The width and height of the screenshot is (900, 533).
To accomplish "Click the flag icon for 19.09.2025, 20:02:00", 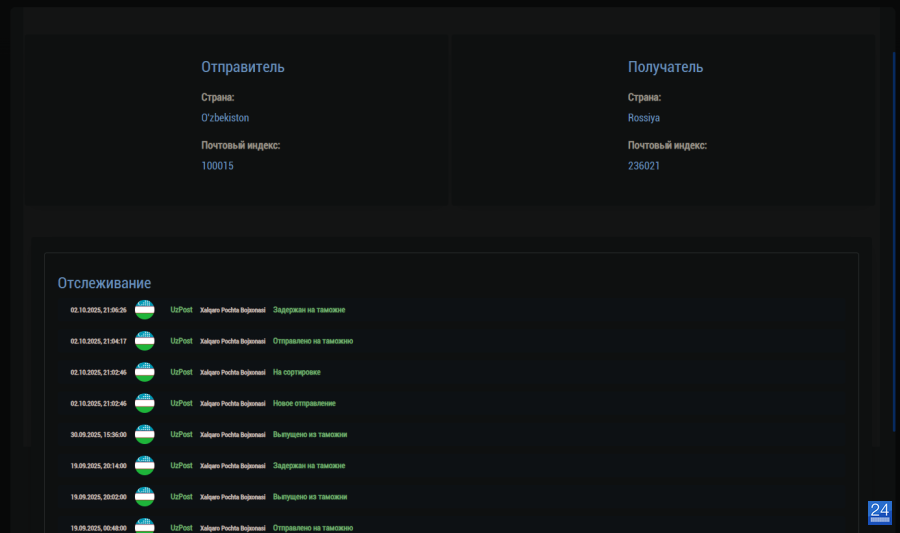I will click(145, 497).
